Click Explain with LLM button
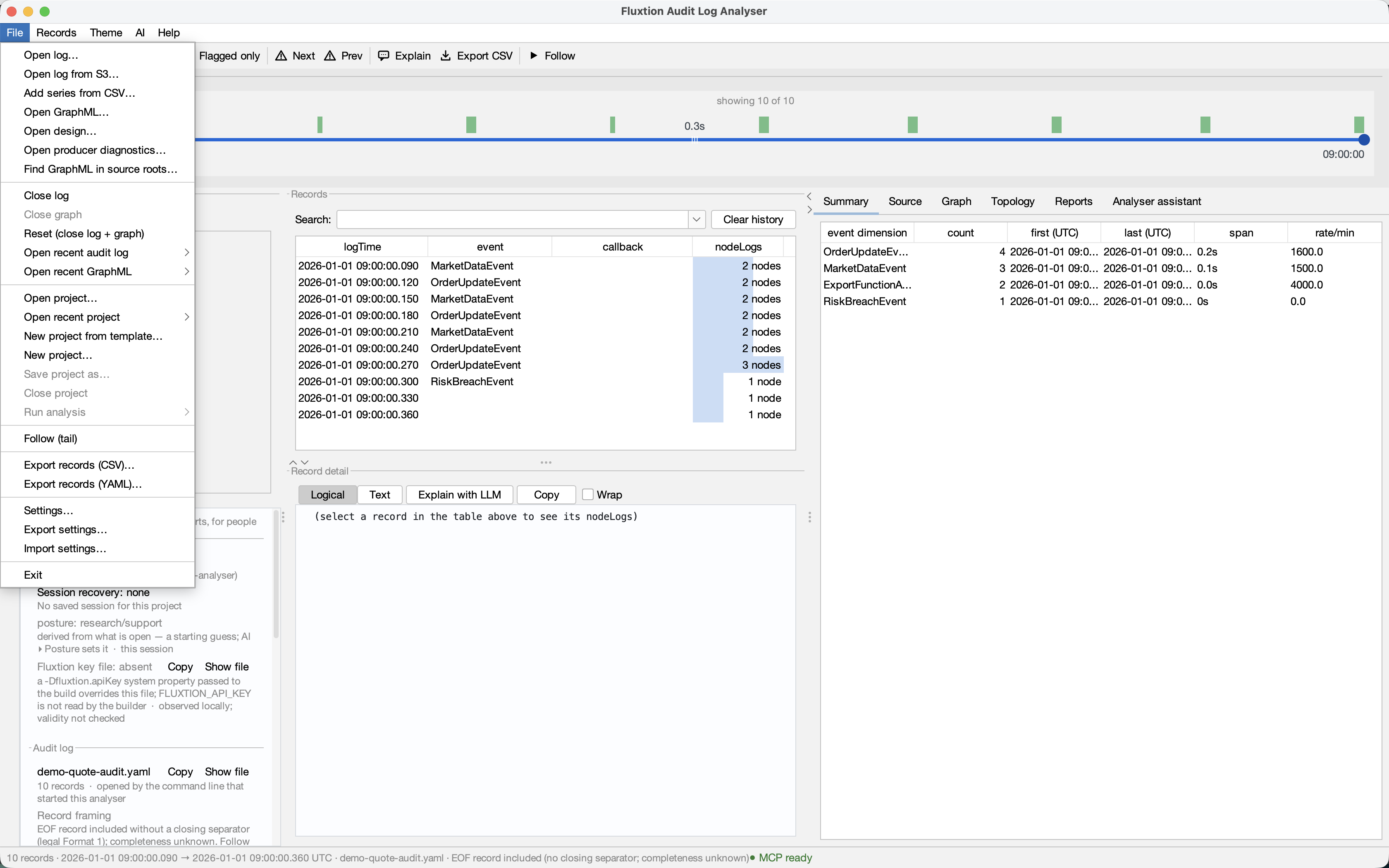1389x868 pixels. coord(459,495)
